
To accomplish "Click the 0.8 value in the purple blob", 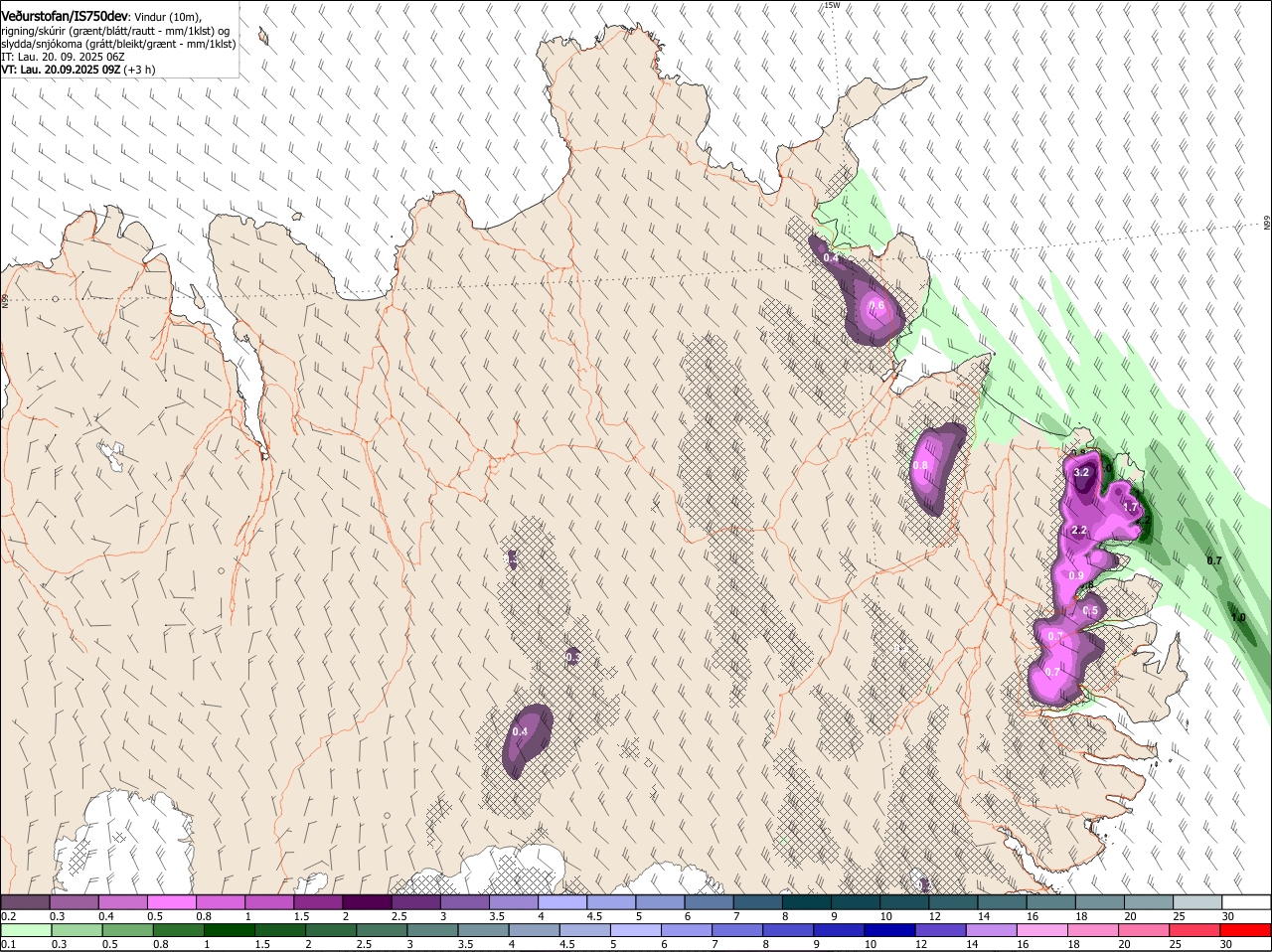I will (920, 465).
